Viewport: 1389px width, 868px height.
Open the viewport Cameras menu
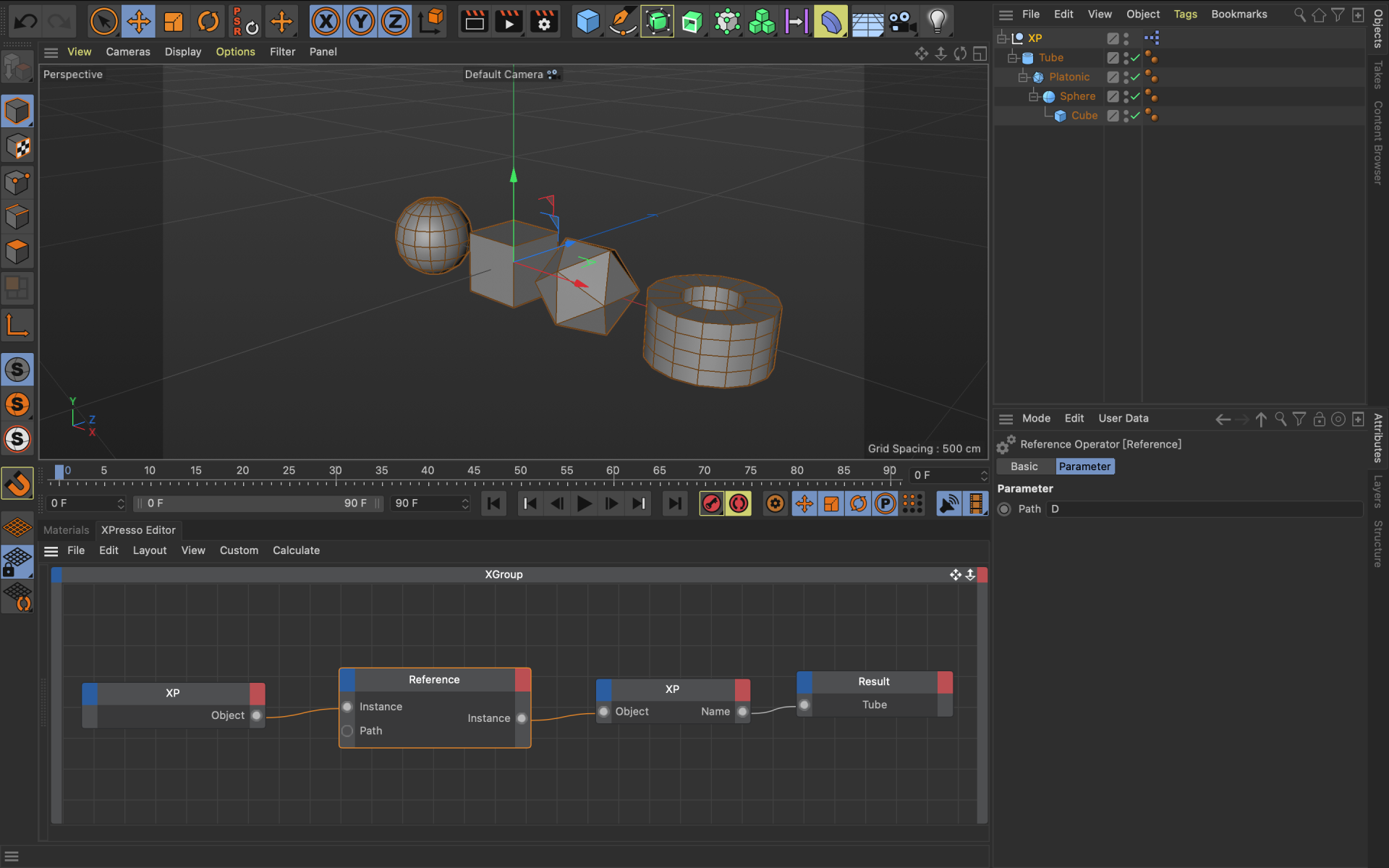(128, 52)
